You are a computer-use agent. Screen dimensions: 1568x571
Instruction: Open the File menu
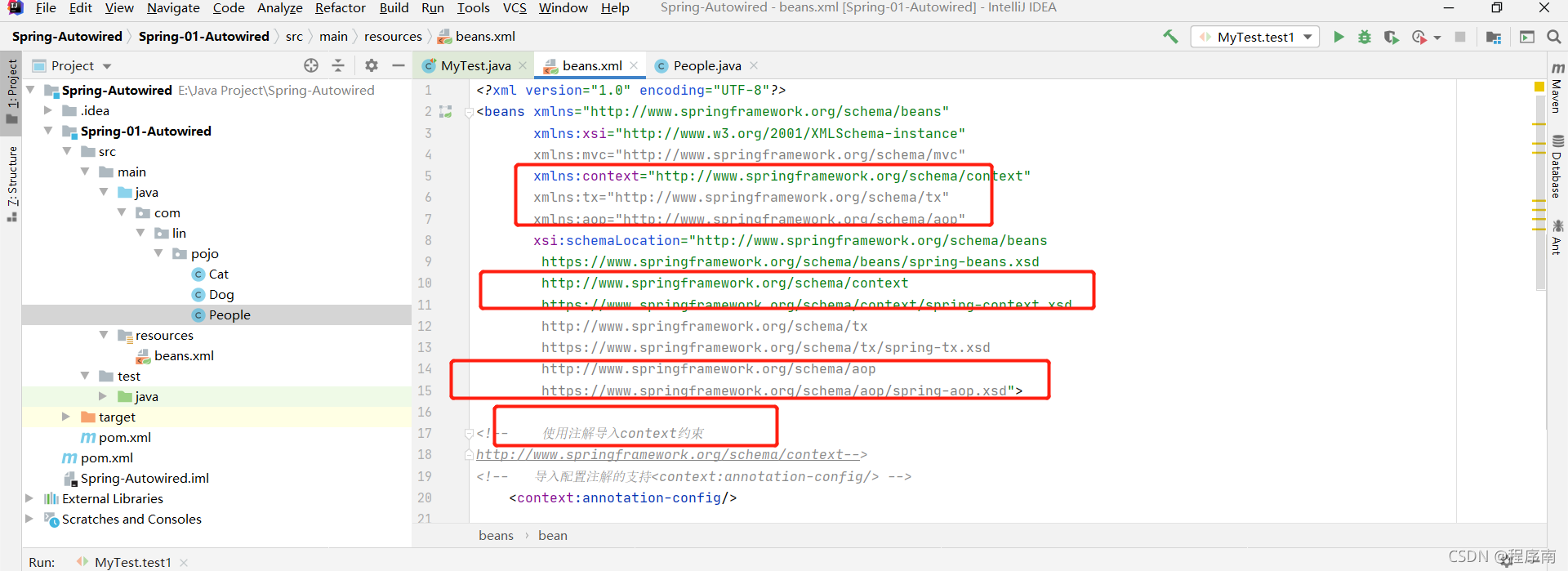[x=46, y=8]
